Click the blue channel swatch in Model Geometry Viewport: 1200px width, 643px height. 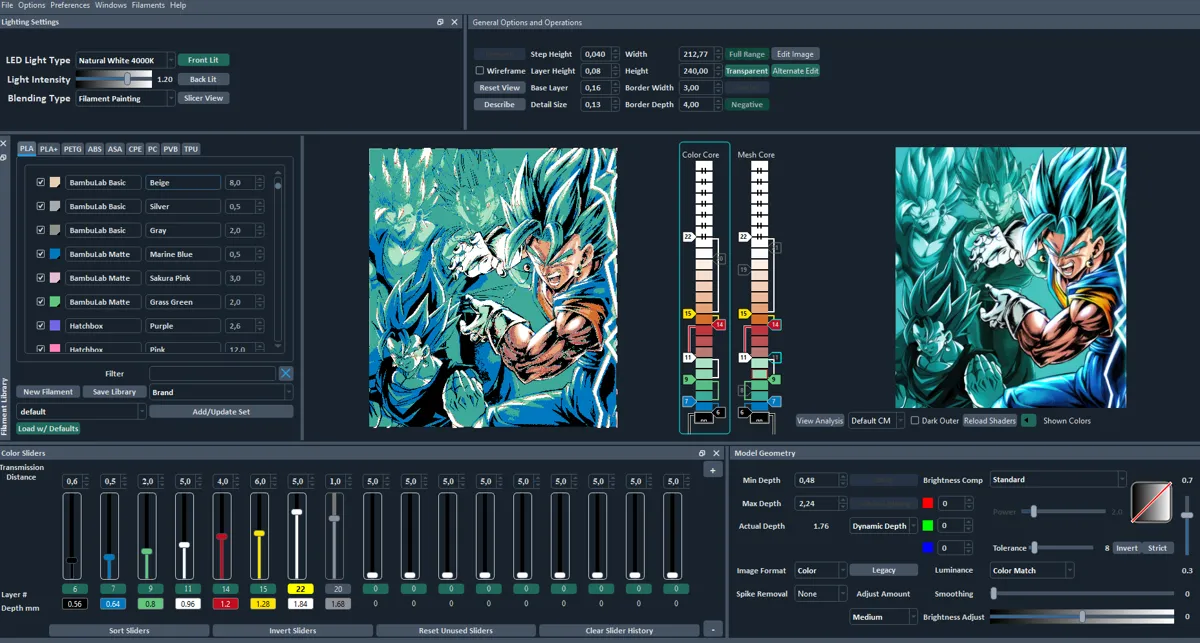tap(928, 547)
